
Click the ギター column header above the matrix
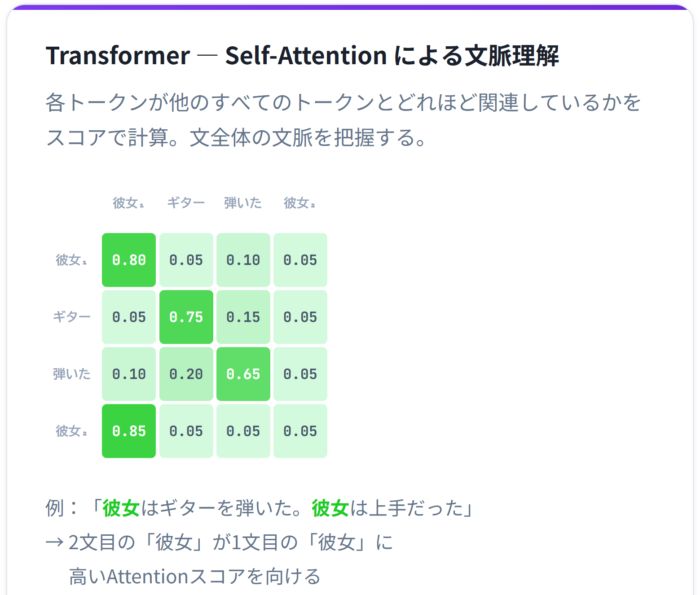186,203
